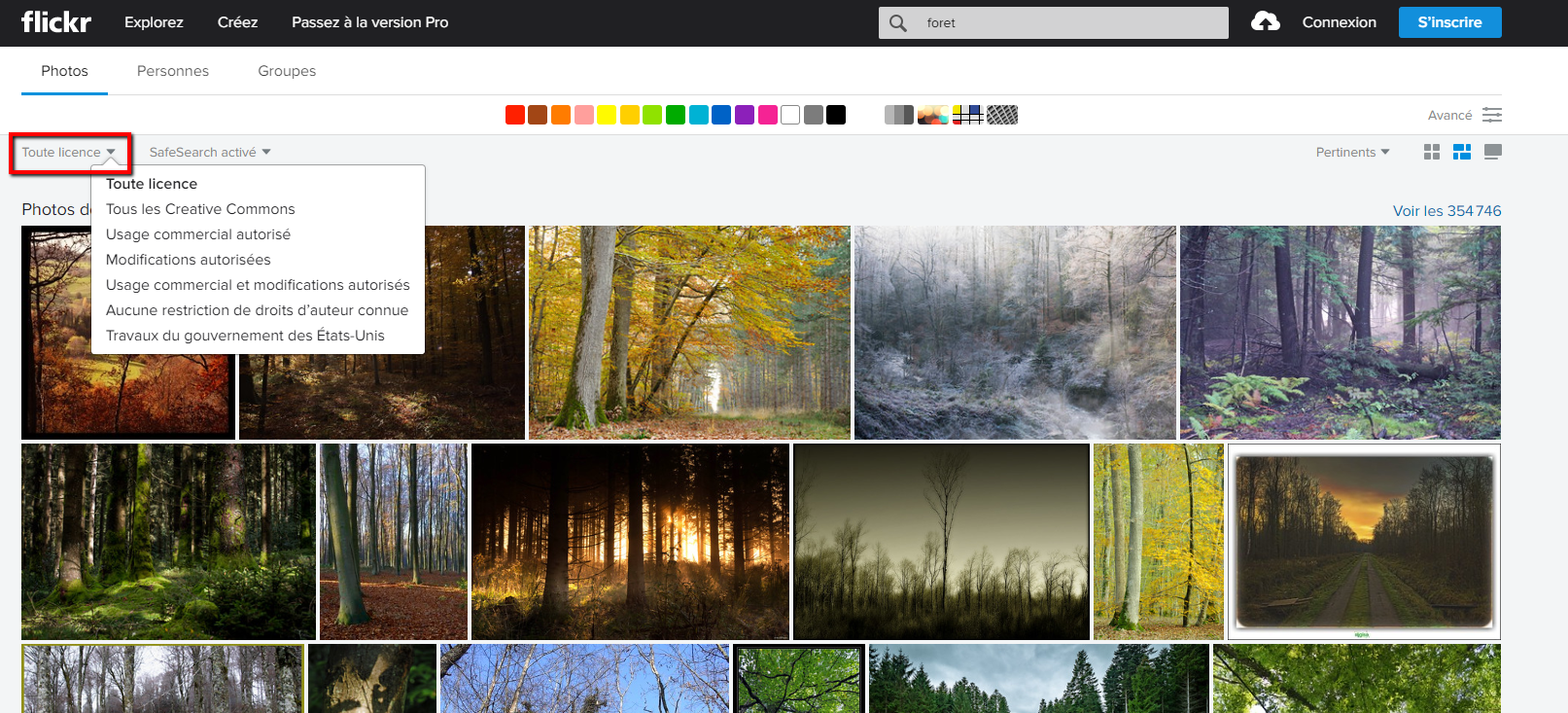Screen dimensions: 1568x713
Task: Switch to square grid view
Action: (1431, 152)
